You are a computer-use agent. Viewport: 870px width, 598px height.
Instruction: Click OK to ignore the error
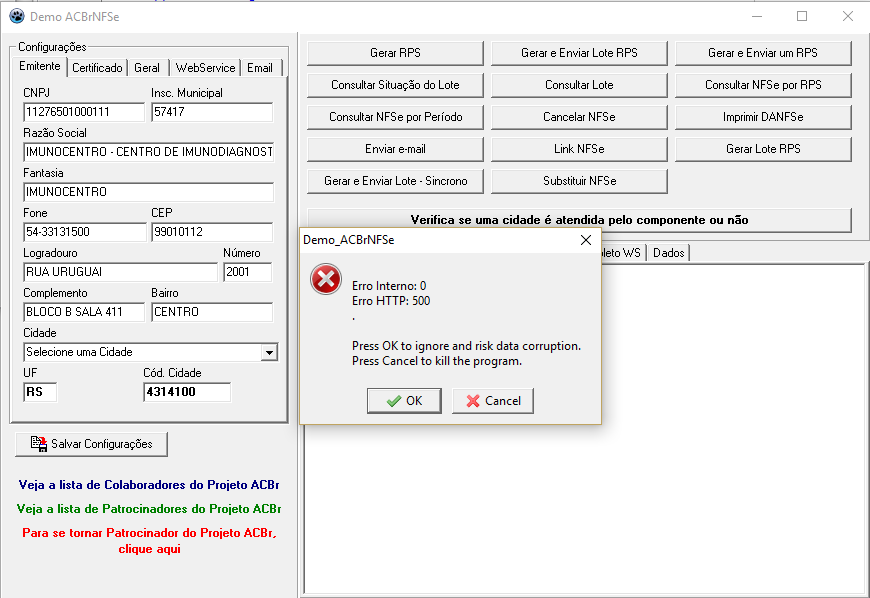click(x=404, y=401)
